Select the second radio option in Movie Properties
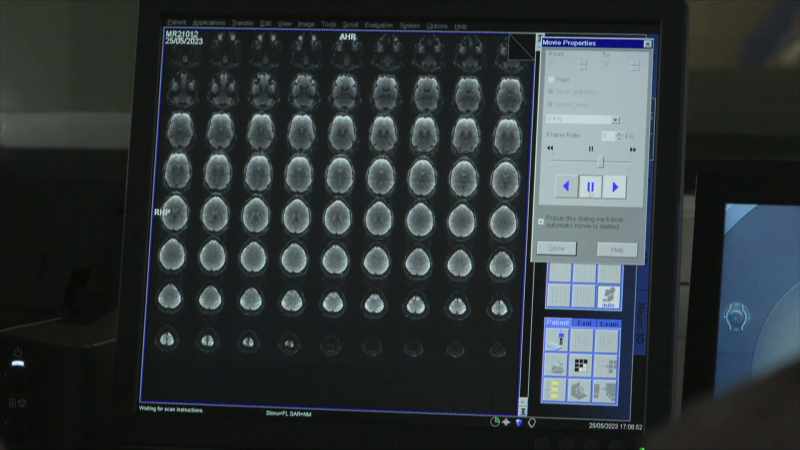The width and height of the screenshot is (800, 450). [551, 92]
